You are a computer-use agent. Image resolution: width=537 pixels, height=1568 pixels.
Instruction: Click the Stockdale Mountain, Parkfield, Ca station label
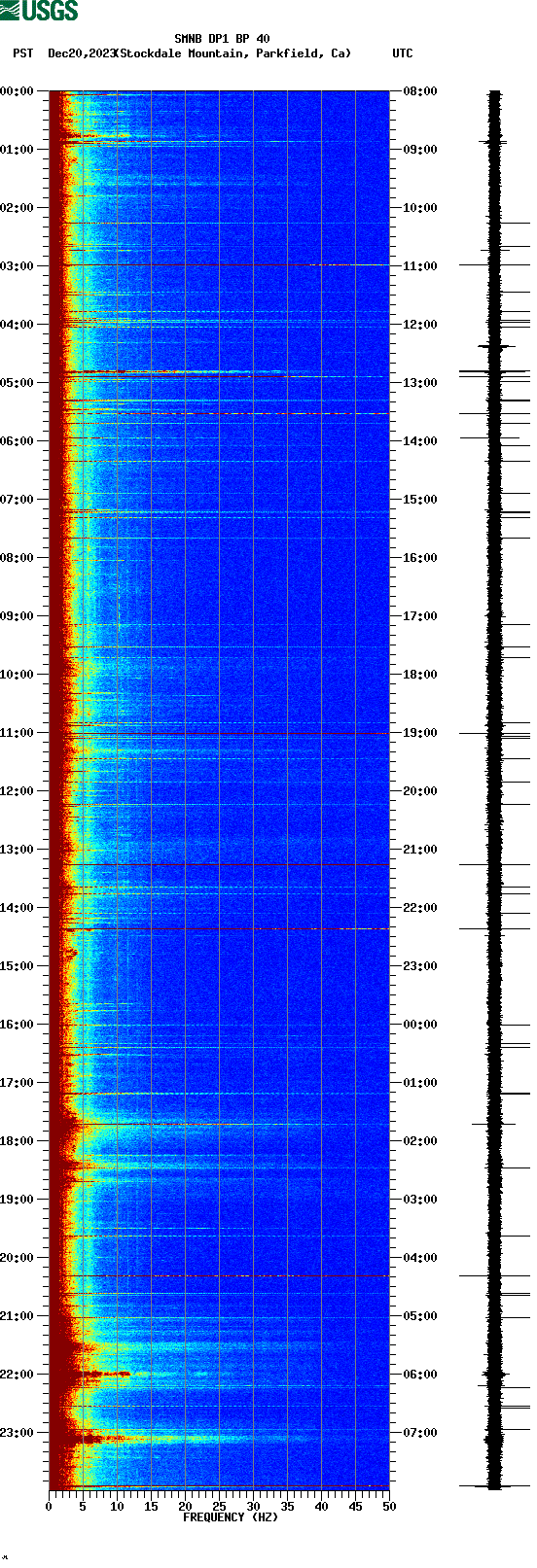[x=233, y=53]
